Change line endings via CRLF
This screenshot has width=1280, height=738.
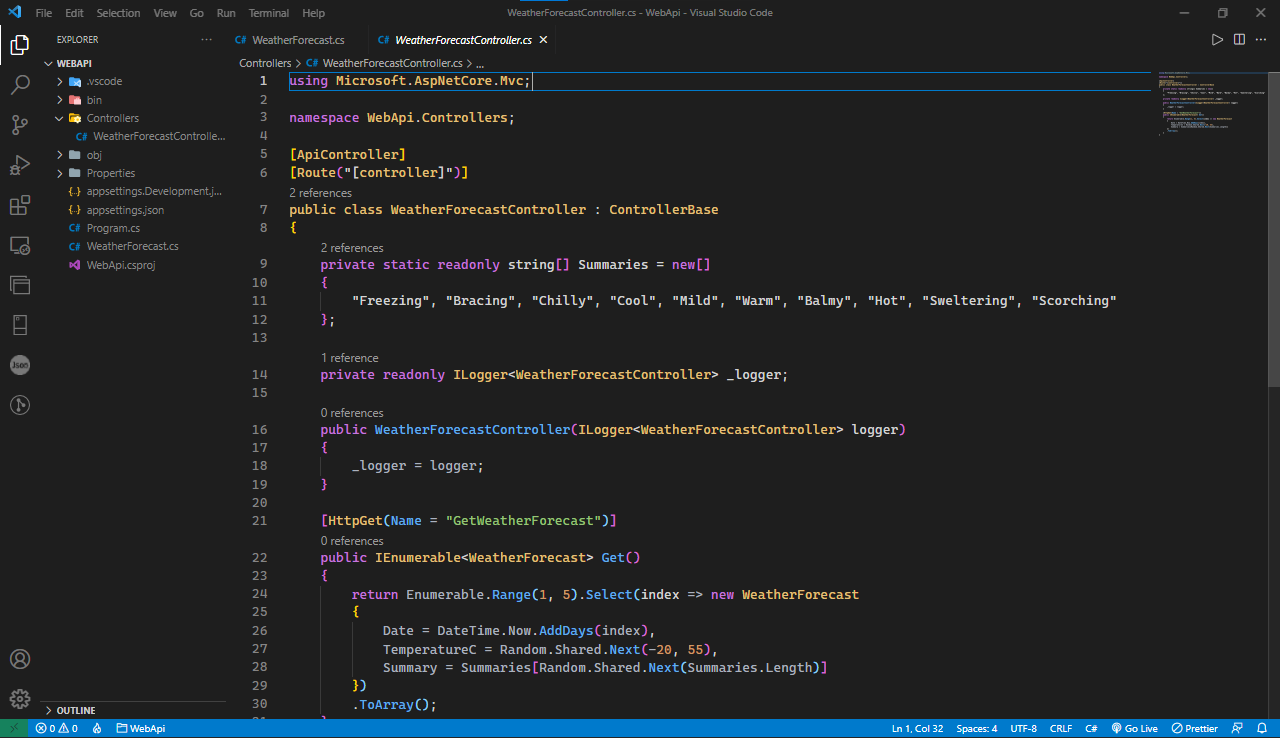pyautogui.click(x=1061, y=729)
